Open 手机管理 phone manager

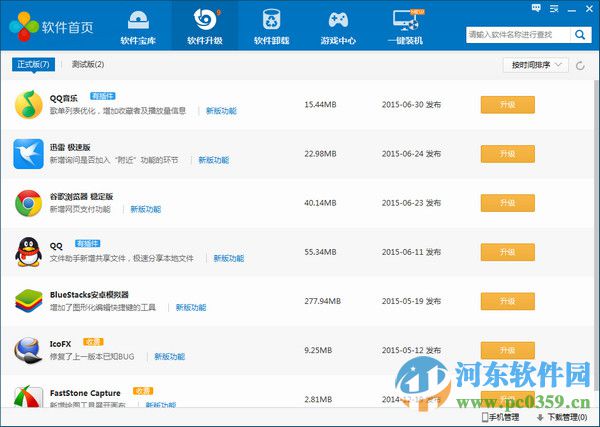501,417
